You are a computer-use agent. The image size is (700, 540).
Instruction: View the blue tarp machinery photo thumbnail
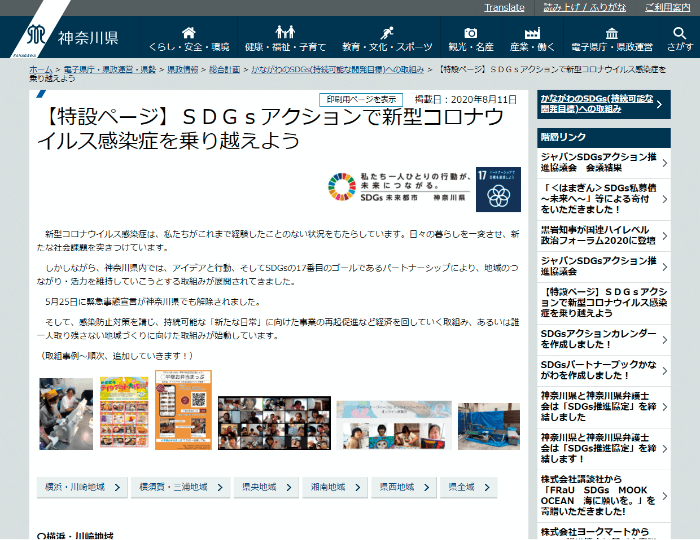click(489, 426)
